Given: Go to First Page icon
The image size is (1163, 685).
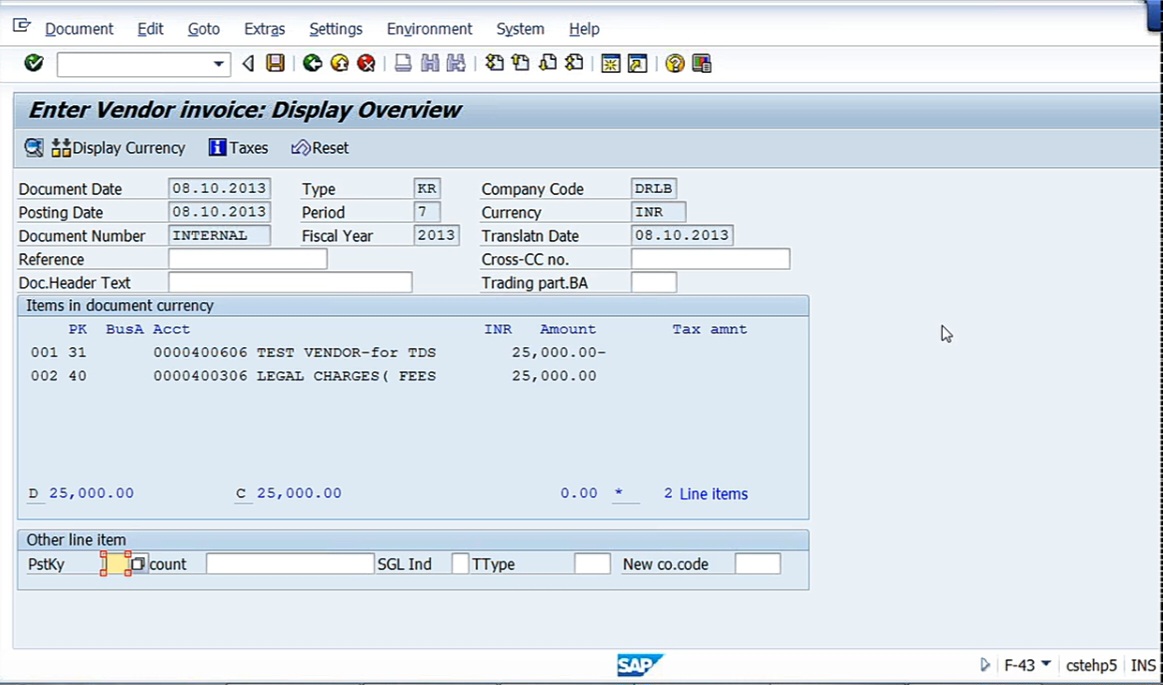Looking at the screenshot, I should 494,63.
